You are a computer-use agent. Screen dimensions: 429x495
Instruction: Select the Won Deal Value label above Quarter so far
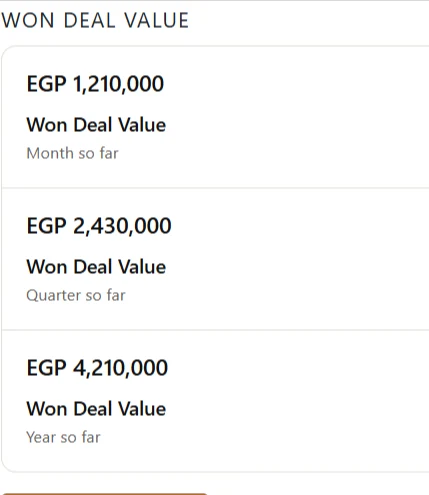pos(96,267)
